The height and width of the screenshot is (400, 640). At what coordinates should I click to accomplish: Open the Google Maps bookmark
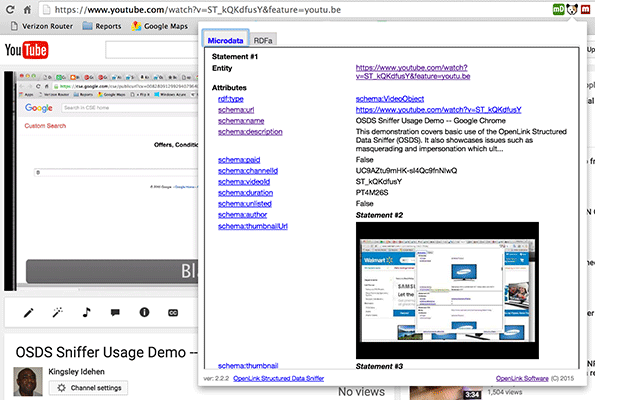tap(160, 26)
